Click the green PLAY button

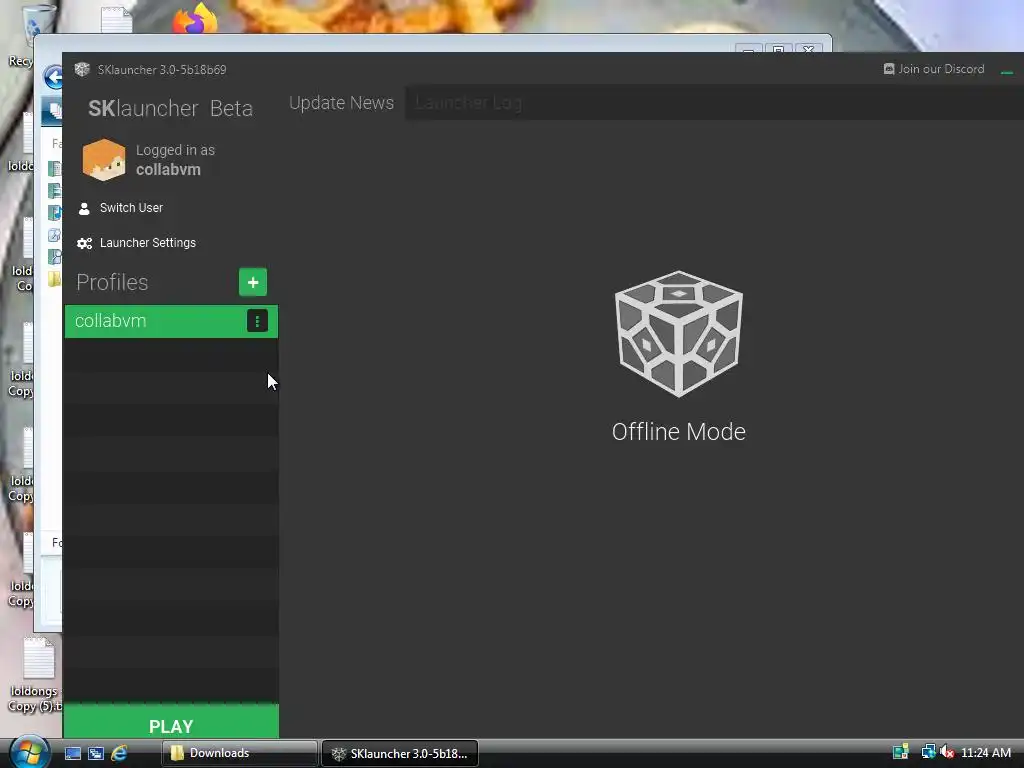(171, 722)
